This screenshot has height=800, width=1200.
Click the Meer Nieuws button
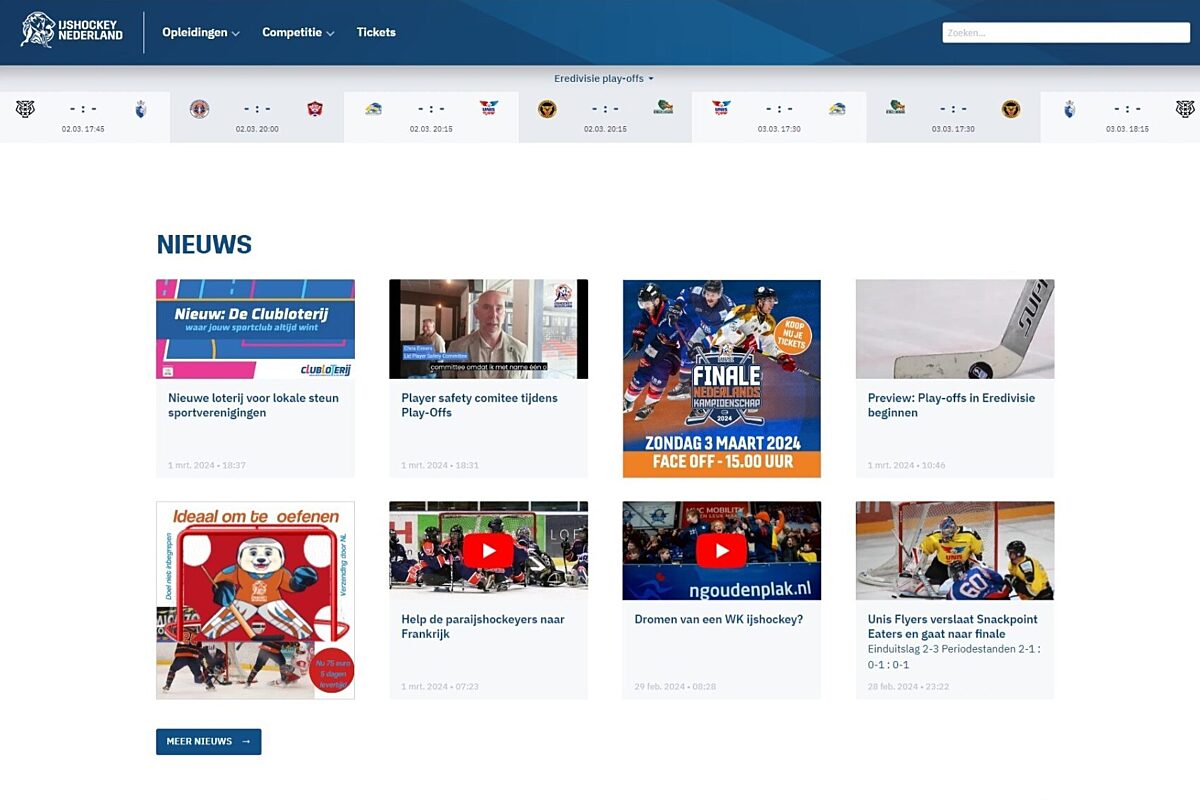pos(208,741)
